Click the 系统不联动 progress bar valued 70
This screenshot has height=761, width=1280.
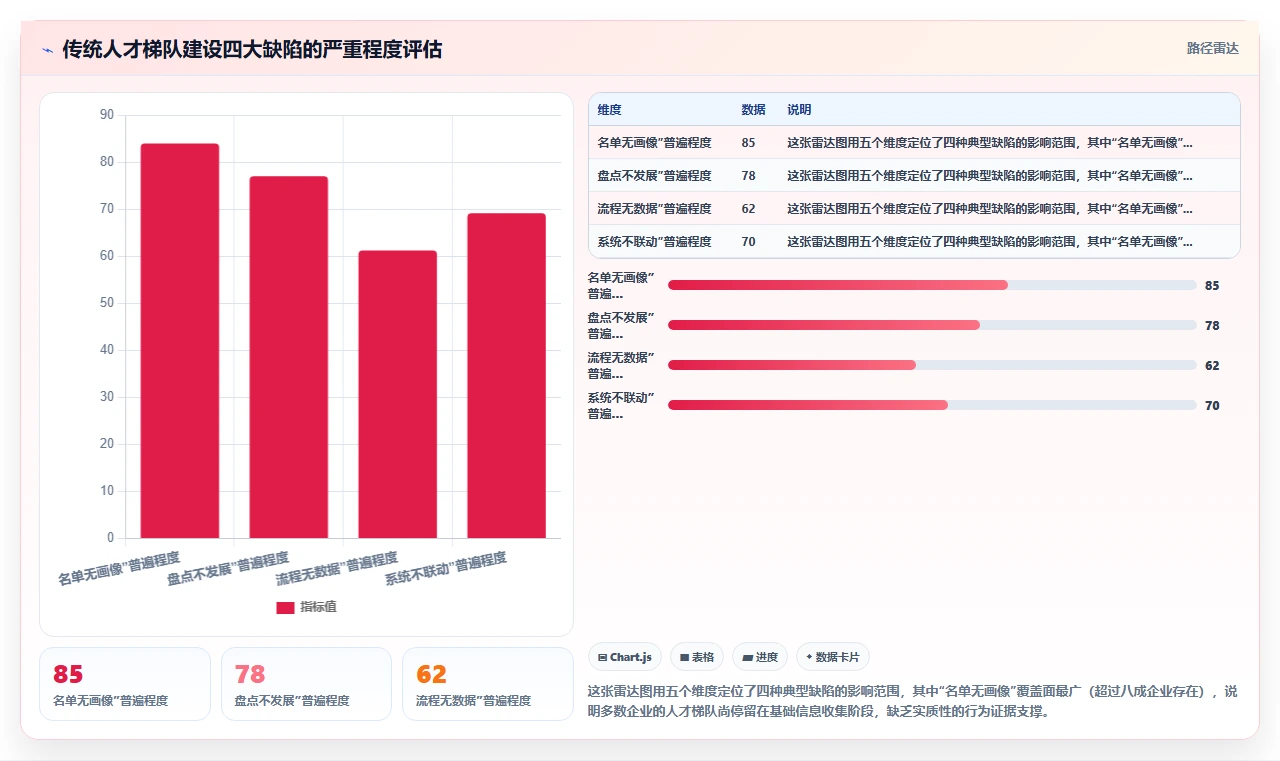[x=932, y=405]
